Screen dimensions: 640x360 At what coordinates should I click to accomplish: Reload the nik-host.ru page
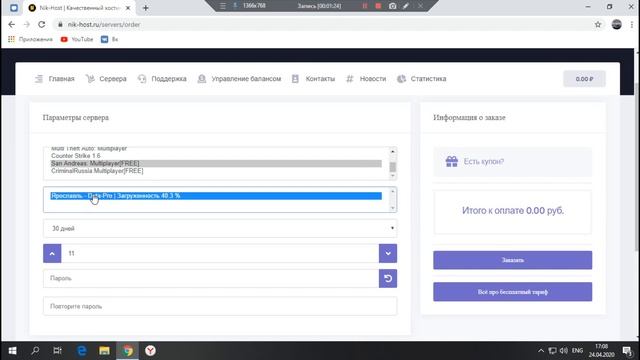(x=42, y=24)
